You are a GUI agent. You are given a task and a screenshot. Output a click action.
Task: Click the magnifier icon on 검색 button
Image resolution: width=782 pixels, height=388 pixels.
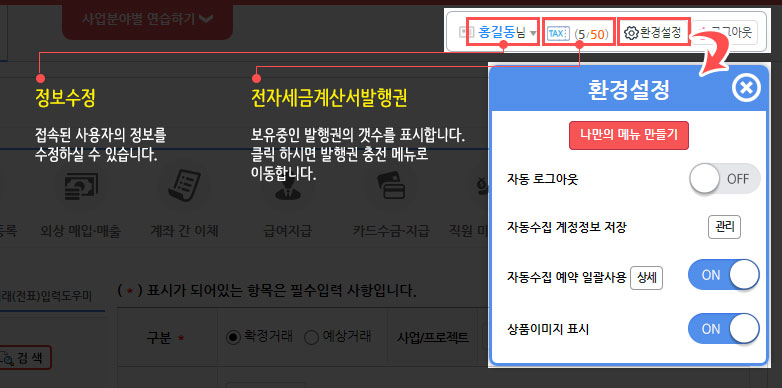tap(8, 358)
